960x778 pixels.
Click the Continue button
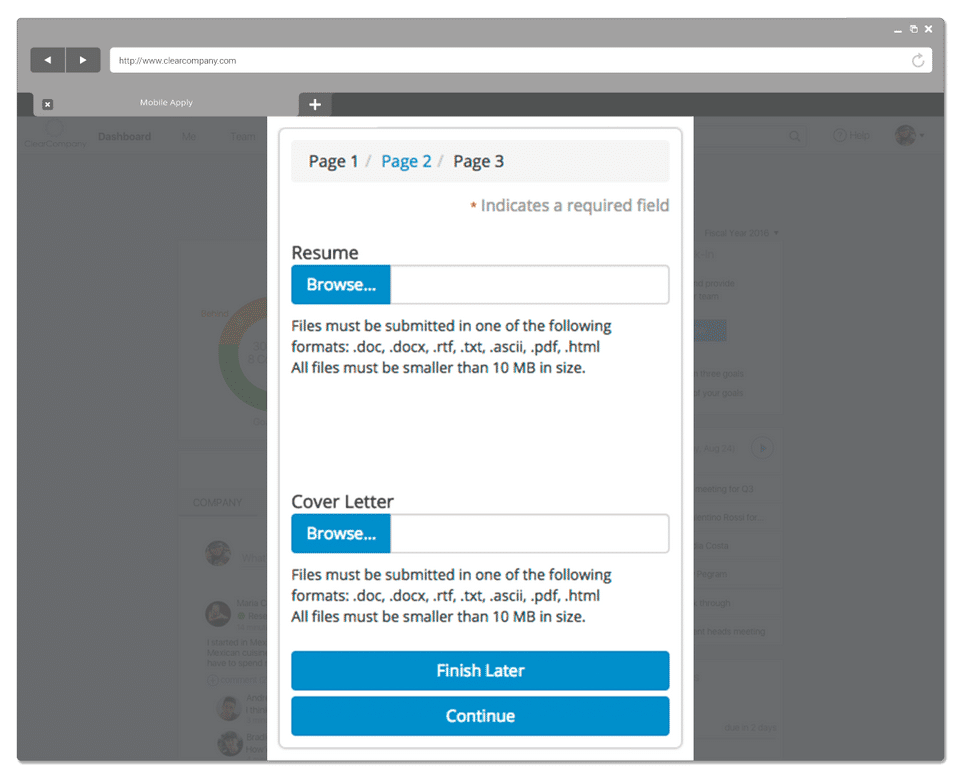coord(480,716)
